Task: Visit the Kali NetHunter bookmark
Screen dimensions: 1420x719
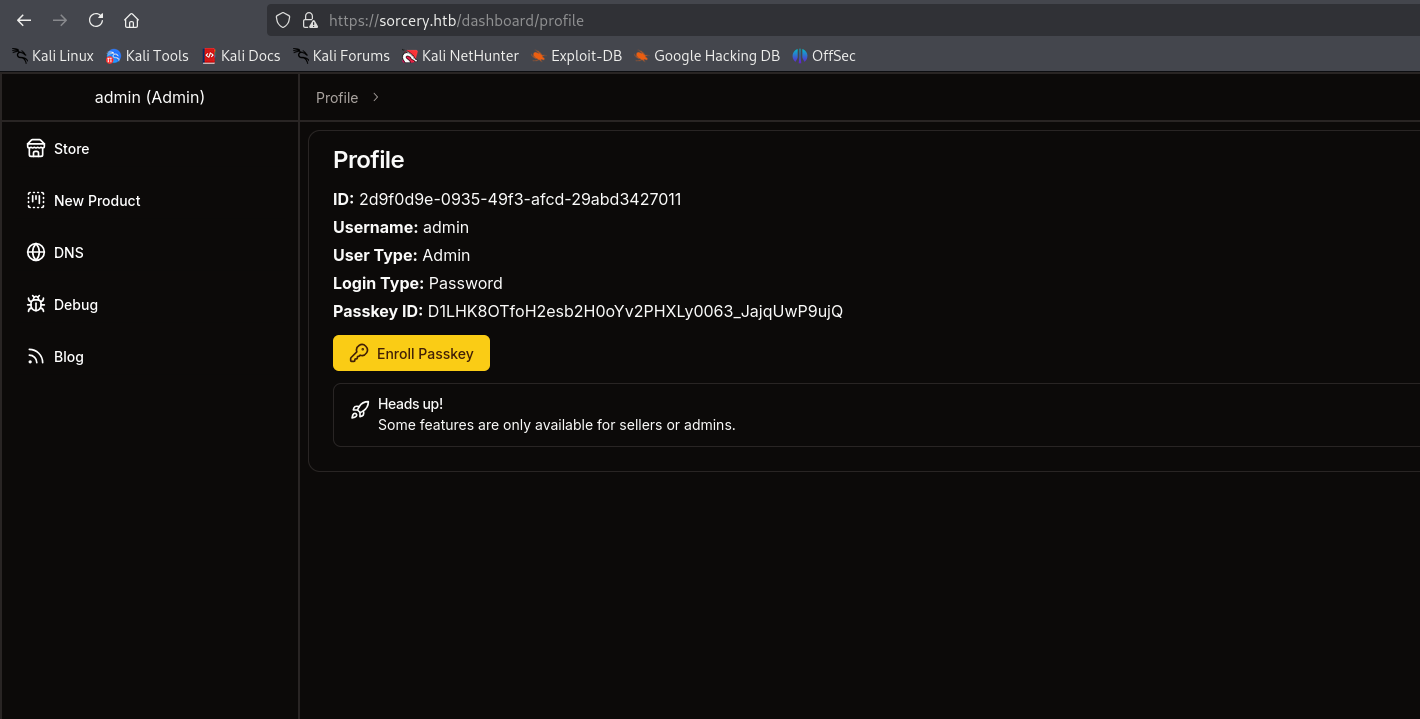Action: (x=461, y=56)
